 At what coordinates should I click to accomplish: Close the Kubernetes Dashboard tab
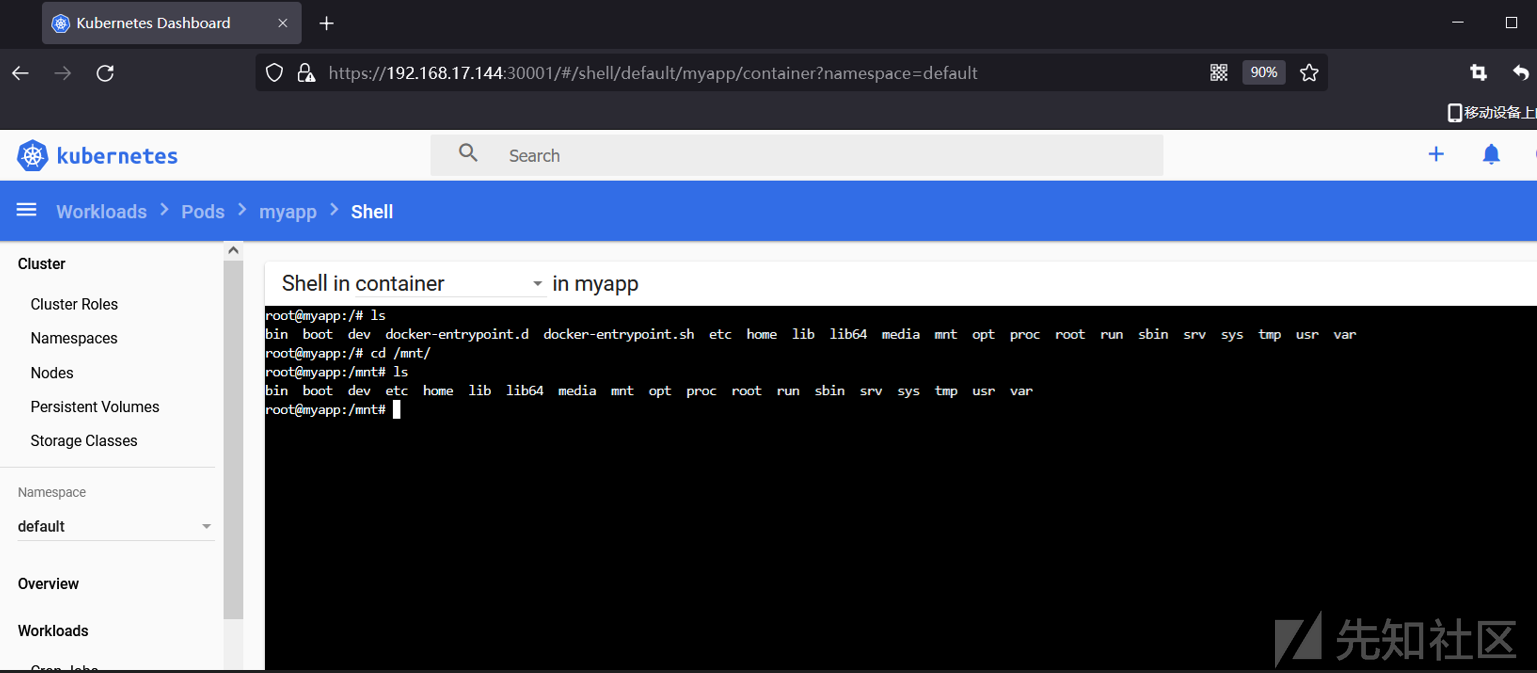(x=283, y=23)
